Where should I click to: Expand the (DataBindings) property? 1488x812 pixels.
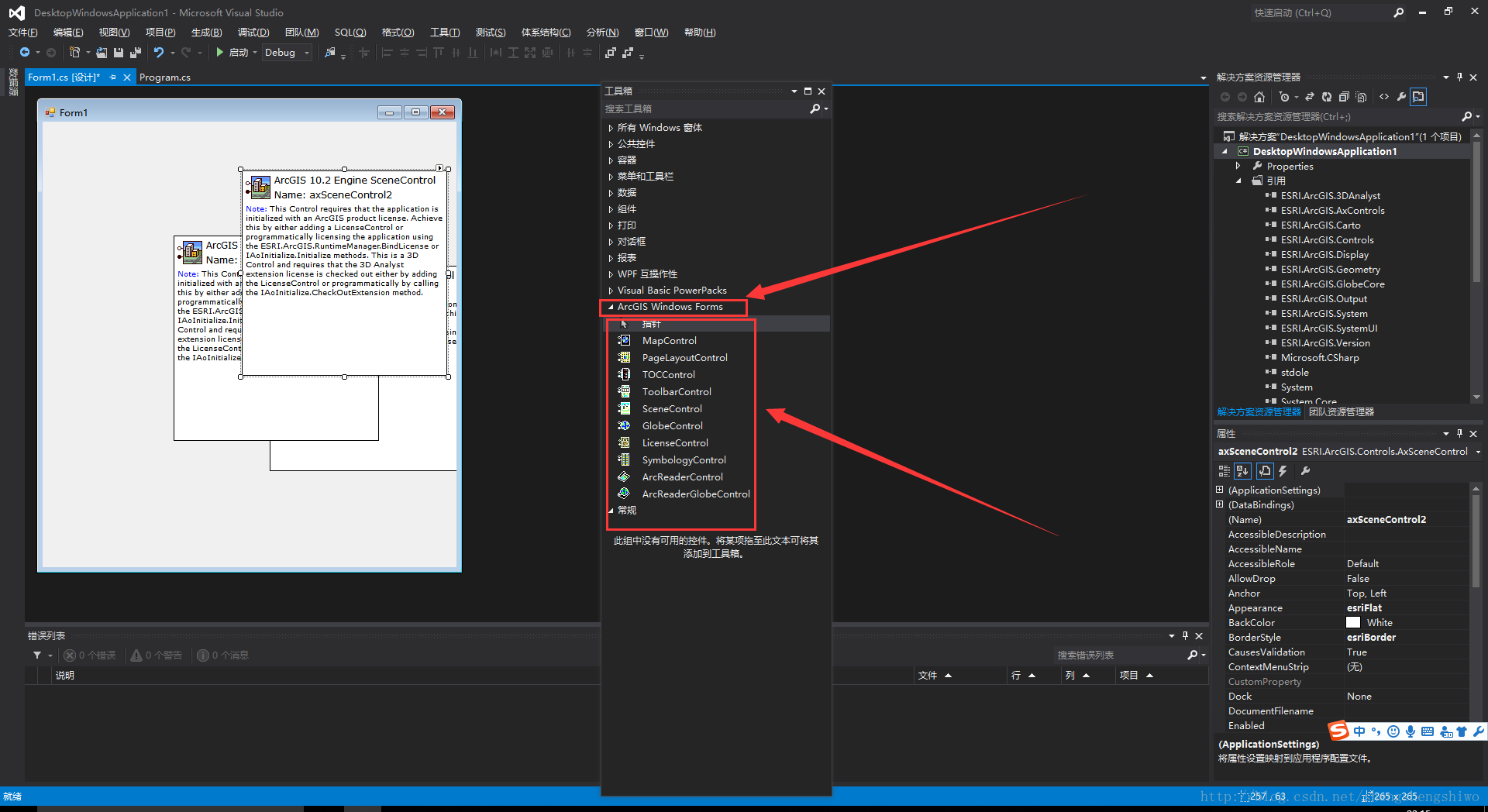1220,504
